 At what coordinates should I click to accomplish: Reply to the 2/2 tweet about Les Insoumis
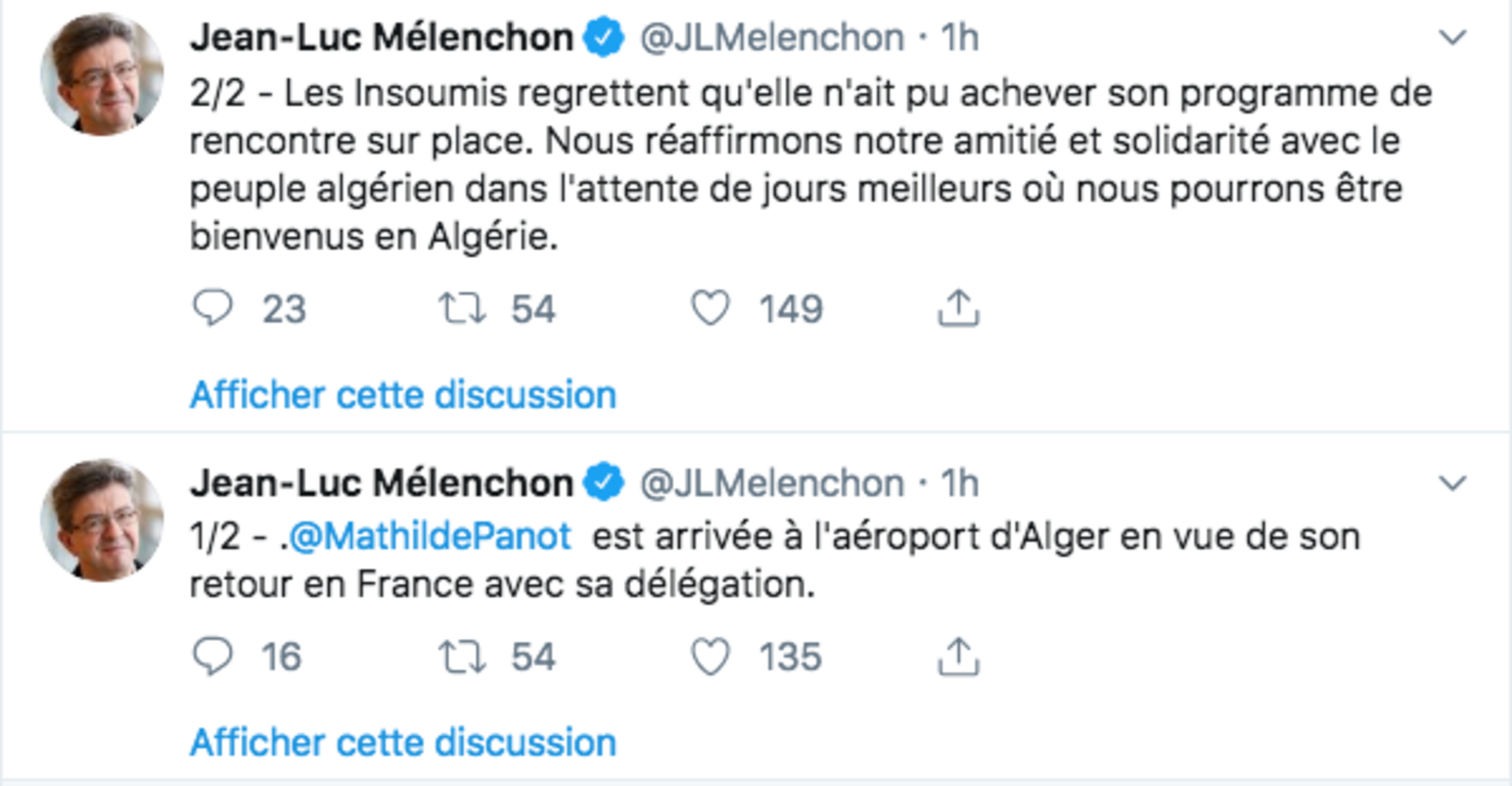coord(213,308)
